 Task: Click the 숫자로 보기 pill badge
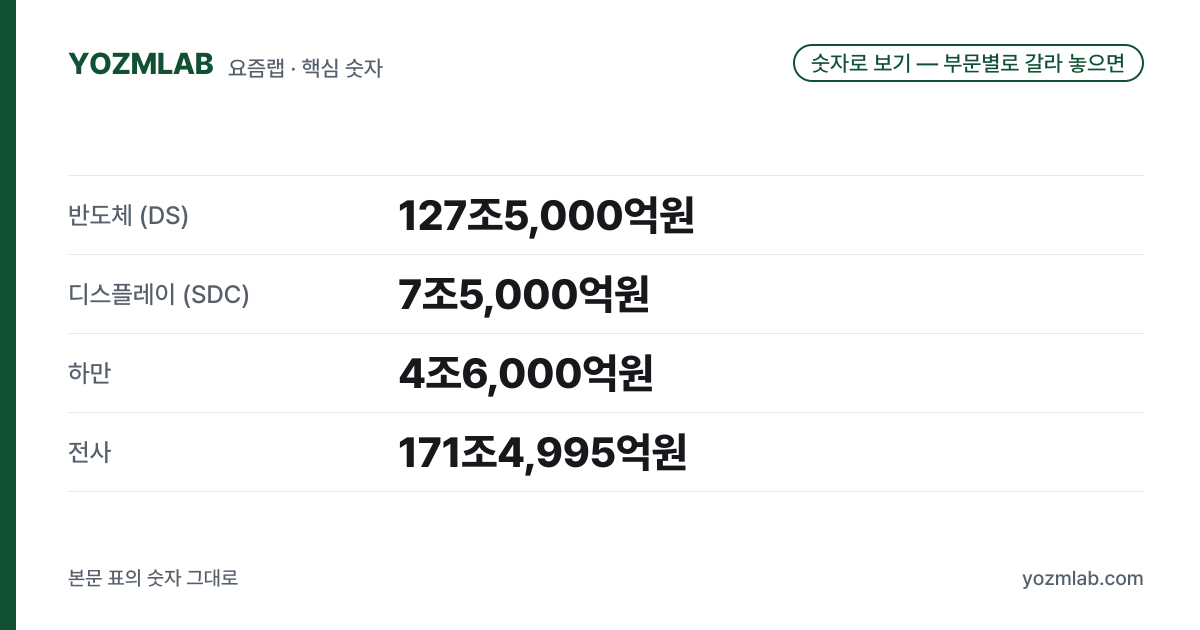tap(968, 63)
